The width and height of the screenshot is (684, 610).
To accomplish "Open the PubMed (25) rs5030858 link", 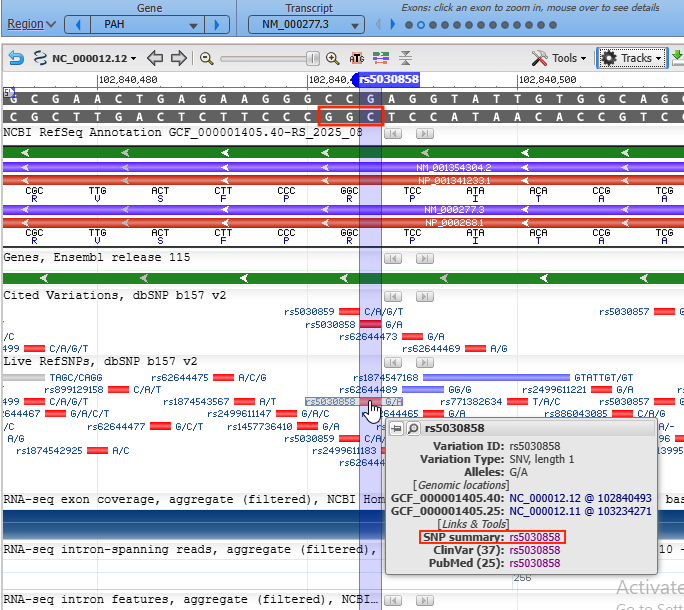I will coord(535,563).
